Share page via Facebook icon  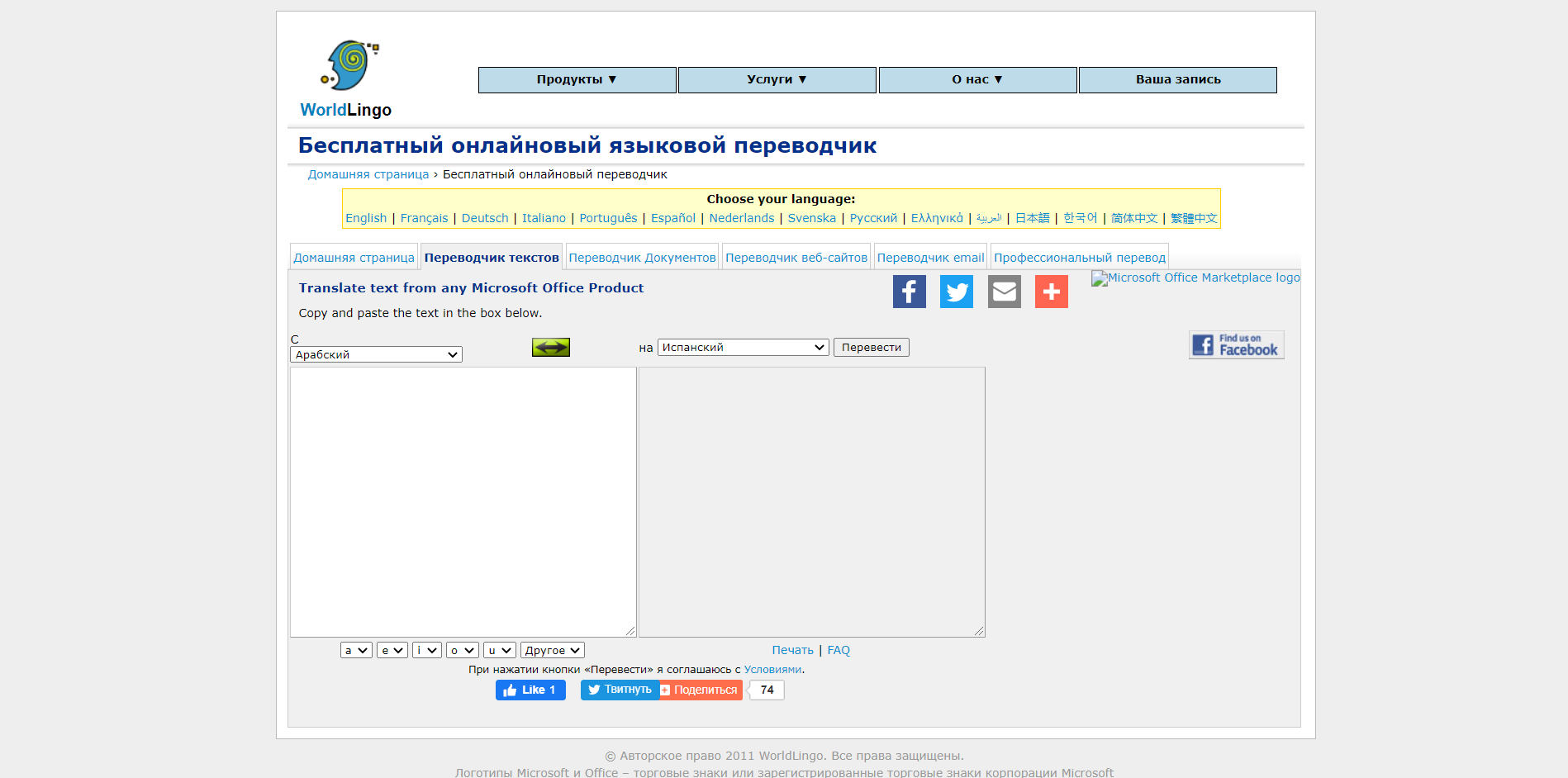coord(909,292)
